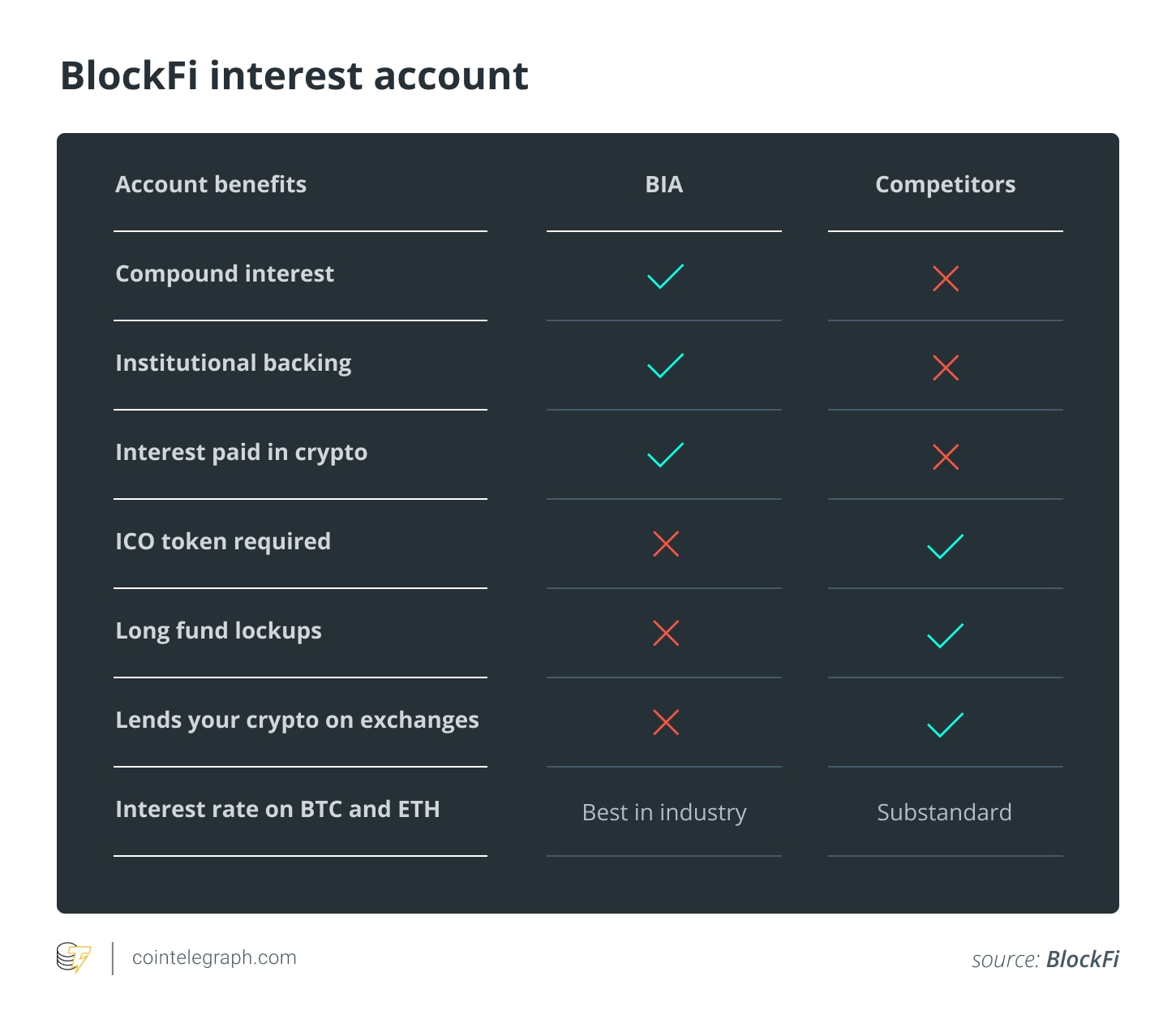Screen dimensions: 1176x1028
Task: Click the BIA checkmark for Compound interest
Action: click(x=665, y=277)
